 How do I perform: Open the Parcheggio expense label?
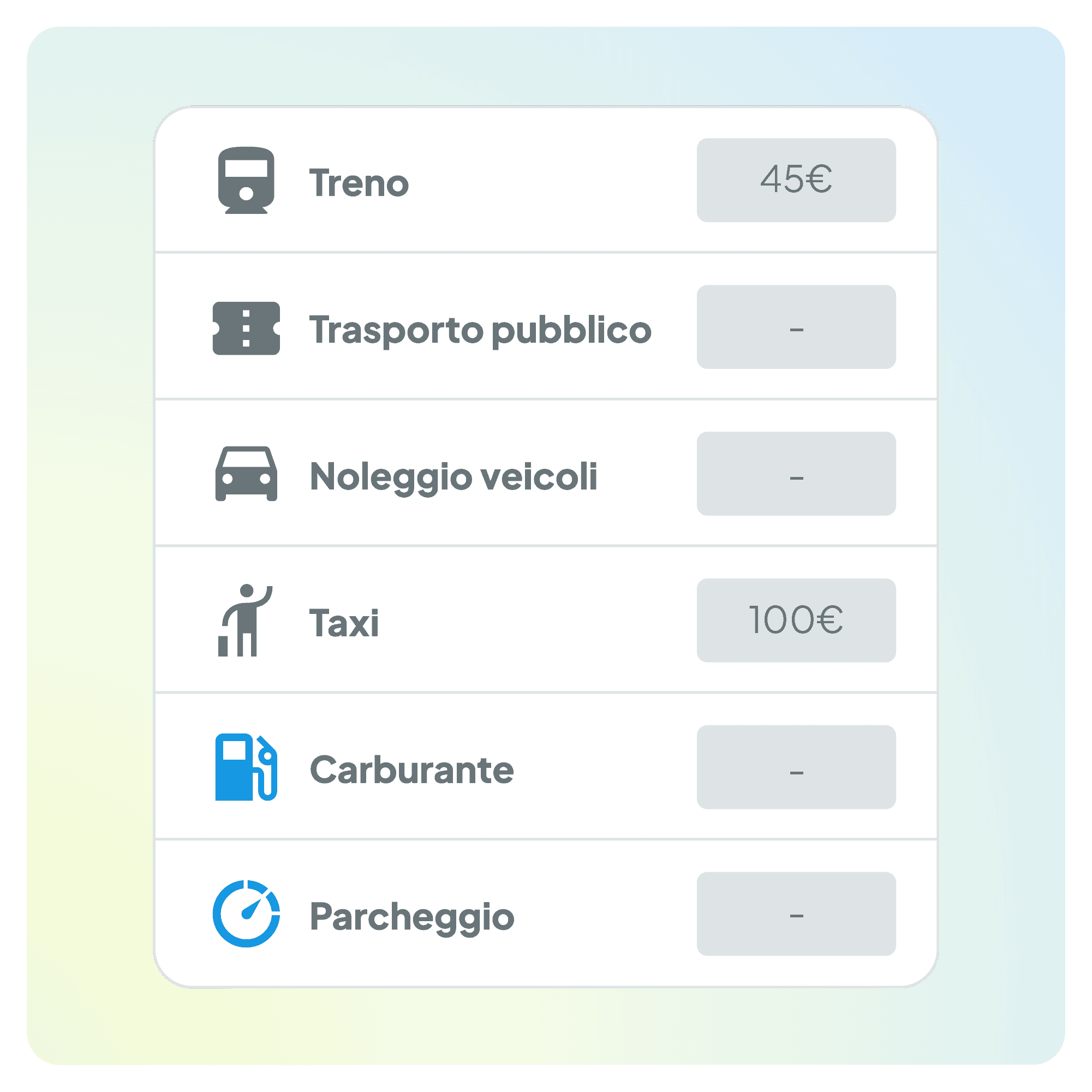point(412,917)
